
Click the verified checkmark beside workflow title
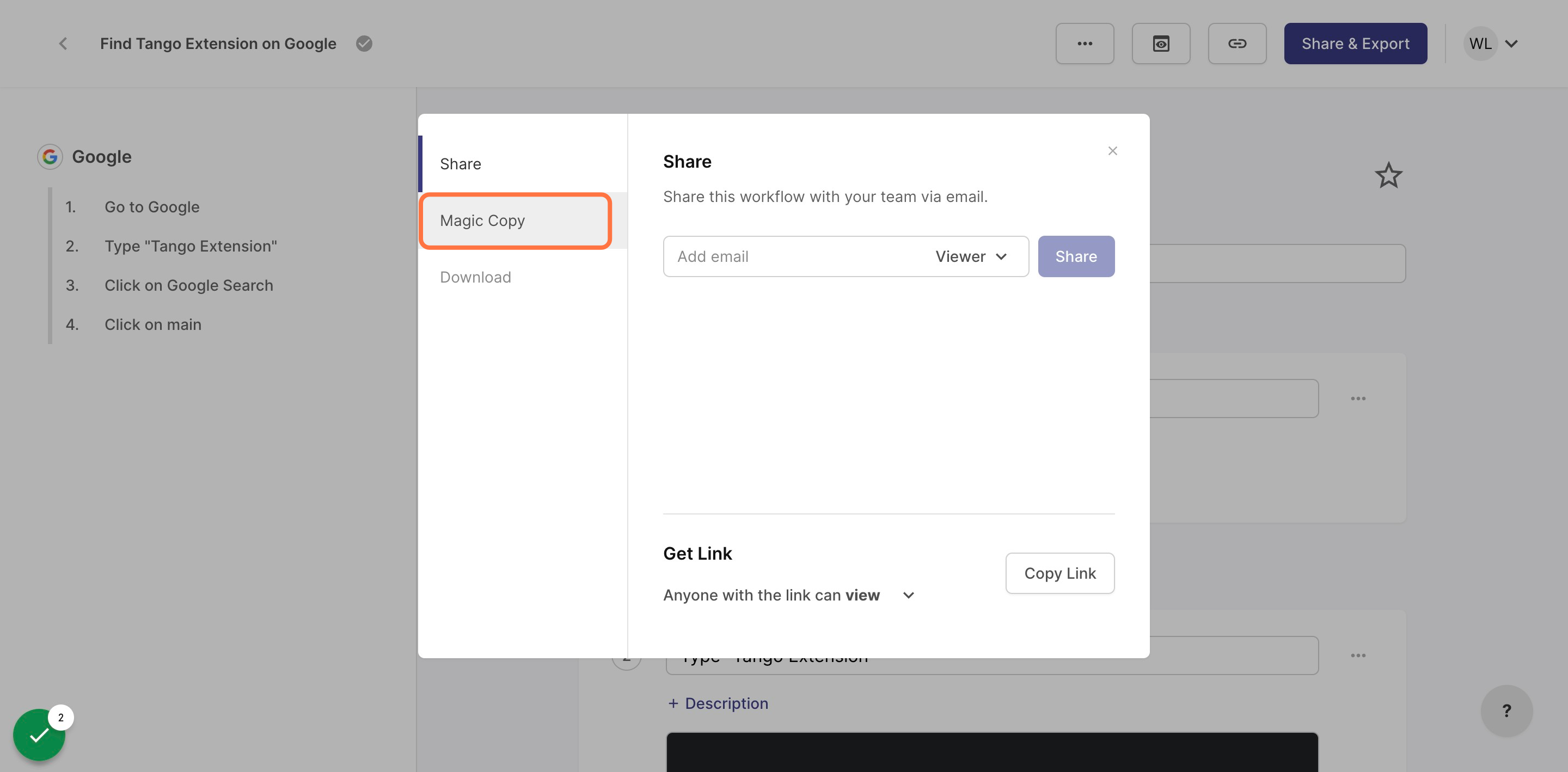364,43
